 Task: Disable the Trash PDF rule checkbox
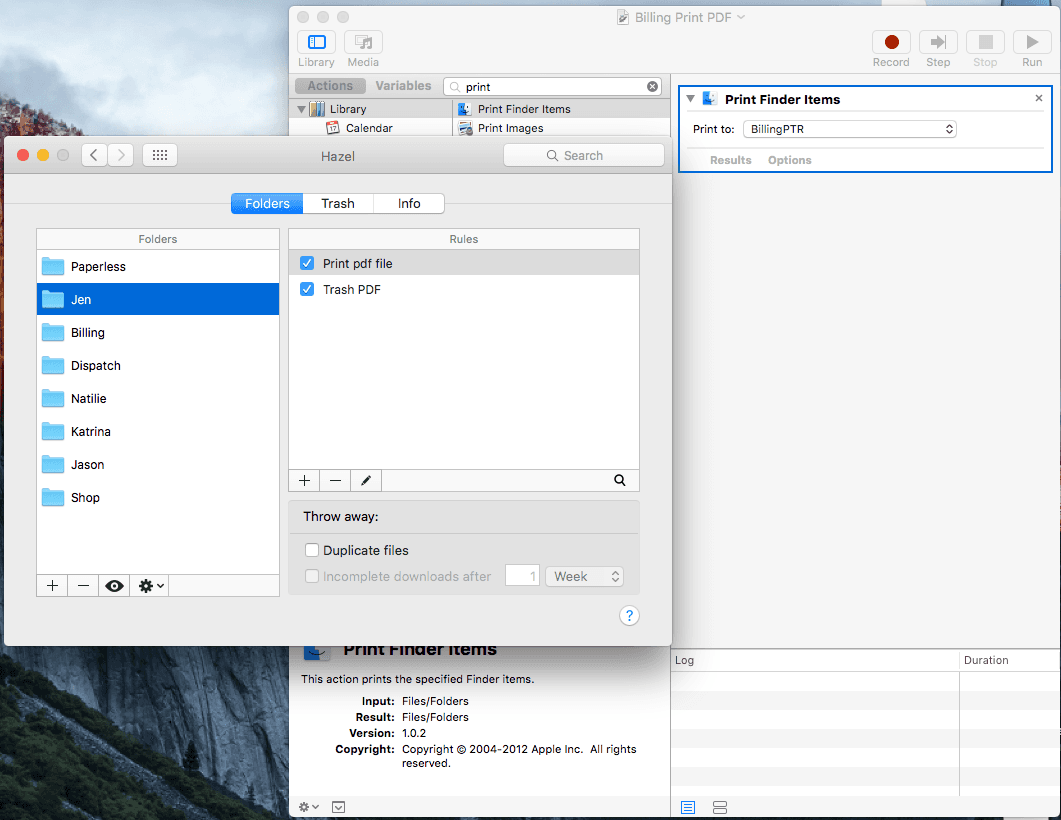307,290
